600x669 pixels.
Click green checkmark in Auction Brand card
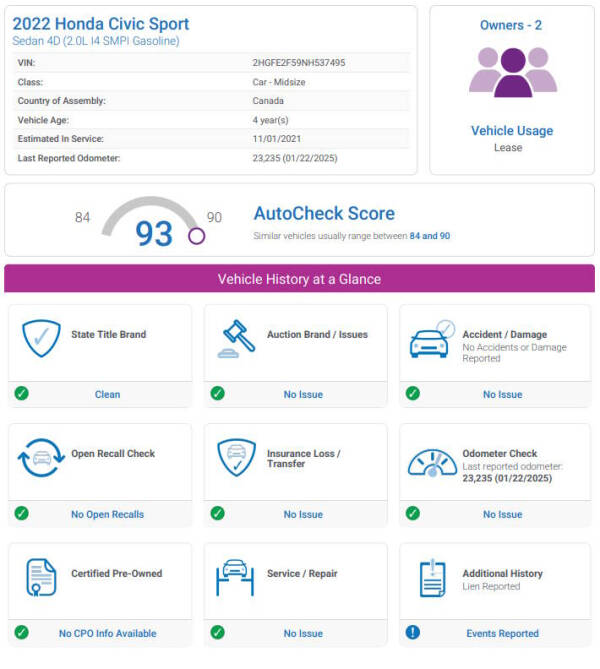[218, 393]
